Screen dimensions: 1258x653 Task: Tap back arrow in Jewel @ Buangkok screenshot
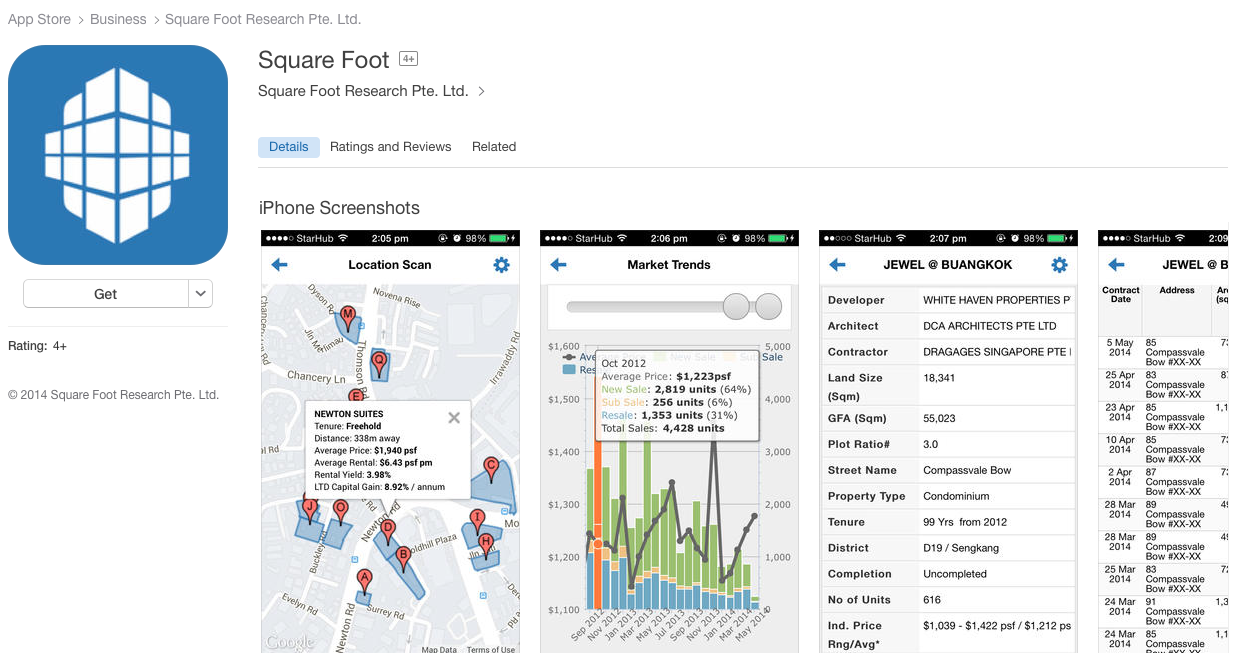(837, 265)
